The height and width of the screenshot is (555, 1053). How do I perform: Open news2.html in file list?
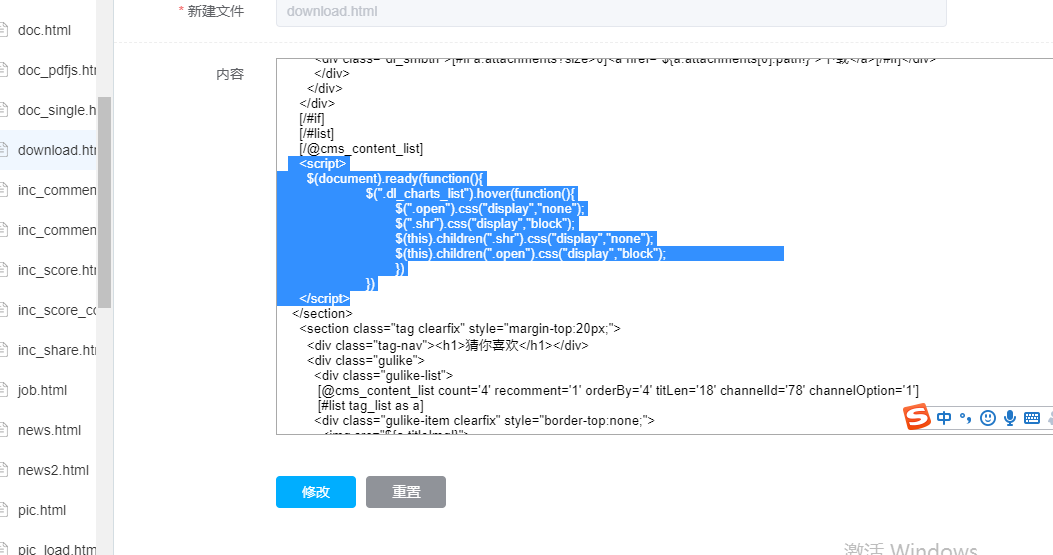[53, 470]
